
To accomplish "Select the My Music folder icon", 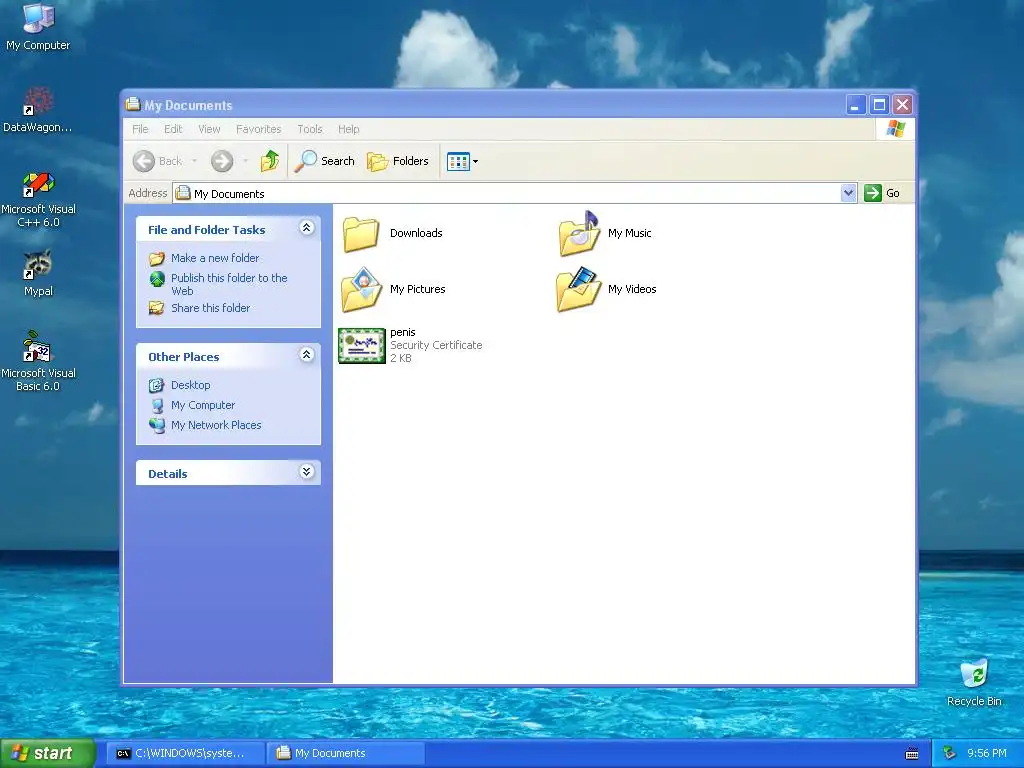I will click(579, 232).
